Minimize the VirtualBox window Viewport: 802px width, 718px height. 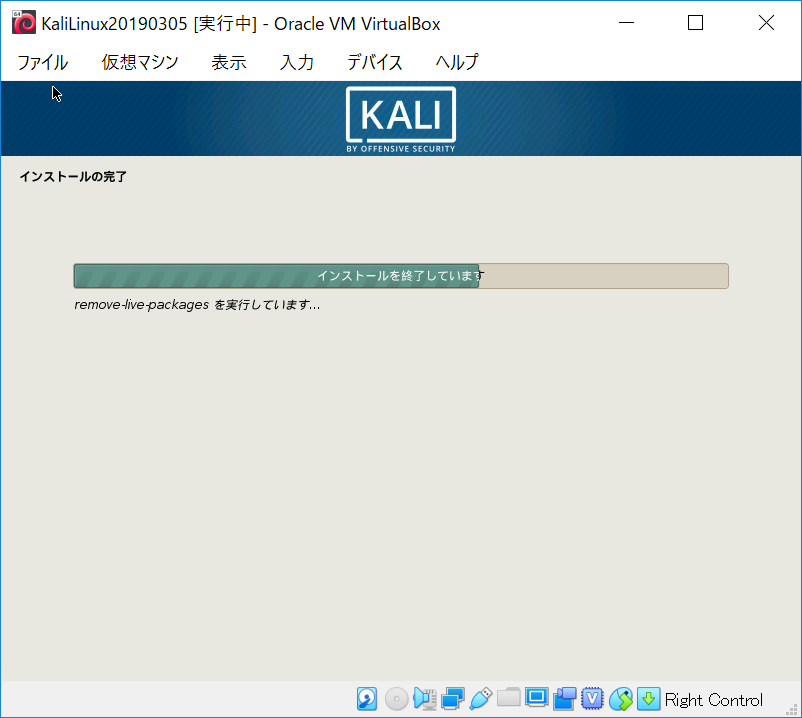click(x=626, y=23)
